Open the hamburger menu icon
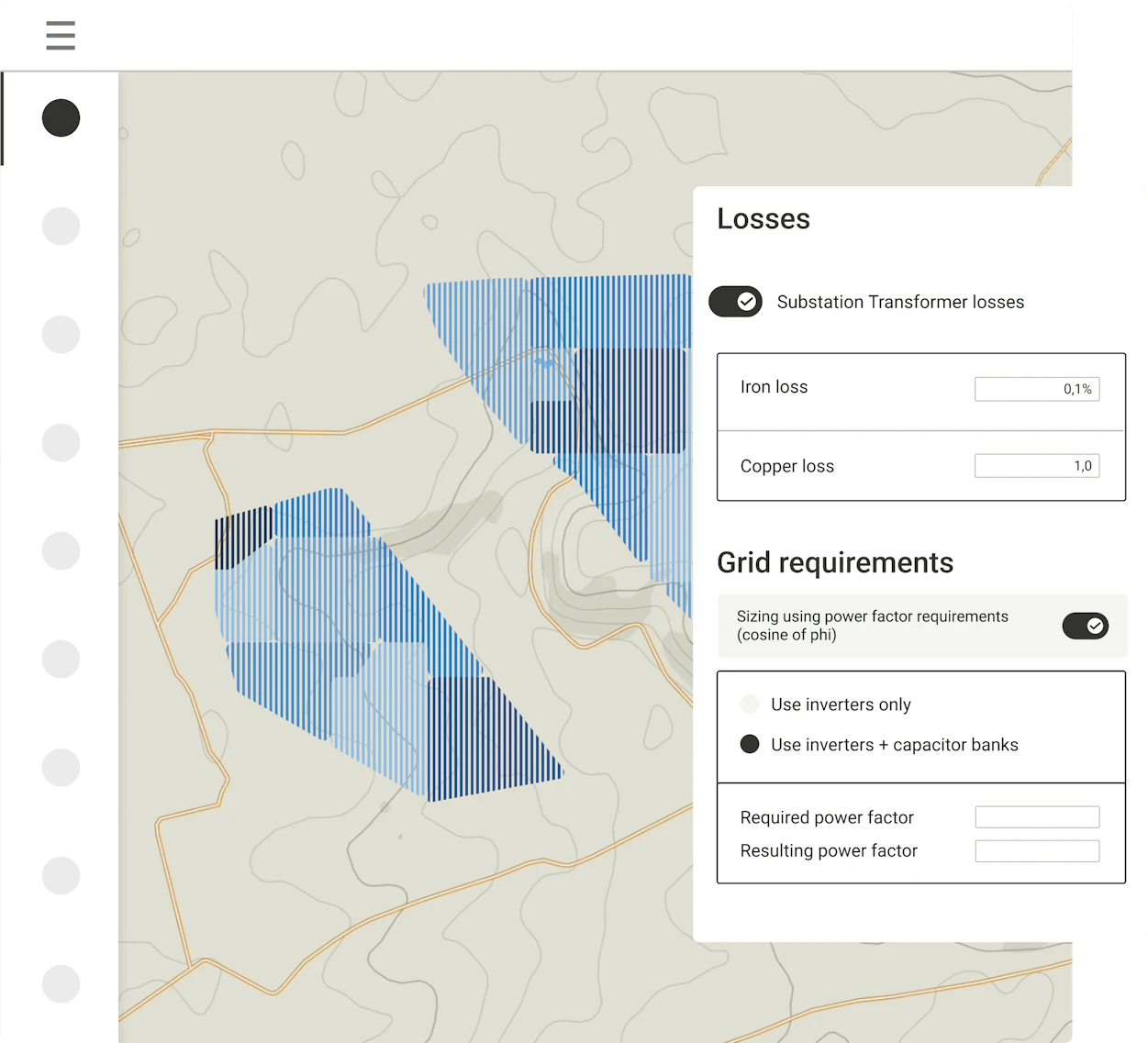This screenshot has width=1148, height=1043. click(61, 35)
